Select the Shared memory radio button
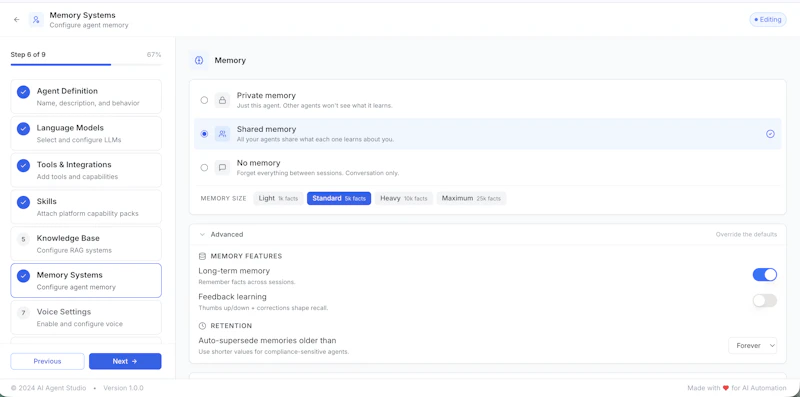This screenshot has width=800, height=397. (x=204, y=134)
